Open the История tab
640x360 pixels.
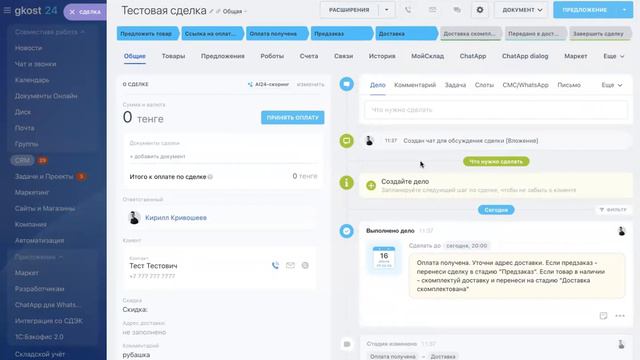382,56
